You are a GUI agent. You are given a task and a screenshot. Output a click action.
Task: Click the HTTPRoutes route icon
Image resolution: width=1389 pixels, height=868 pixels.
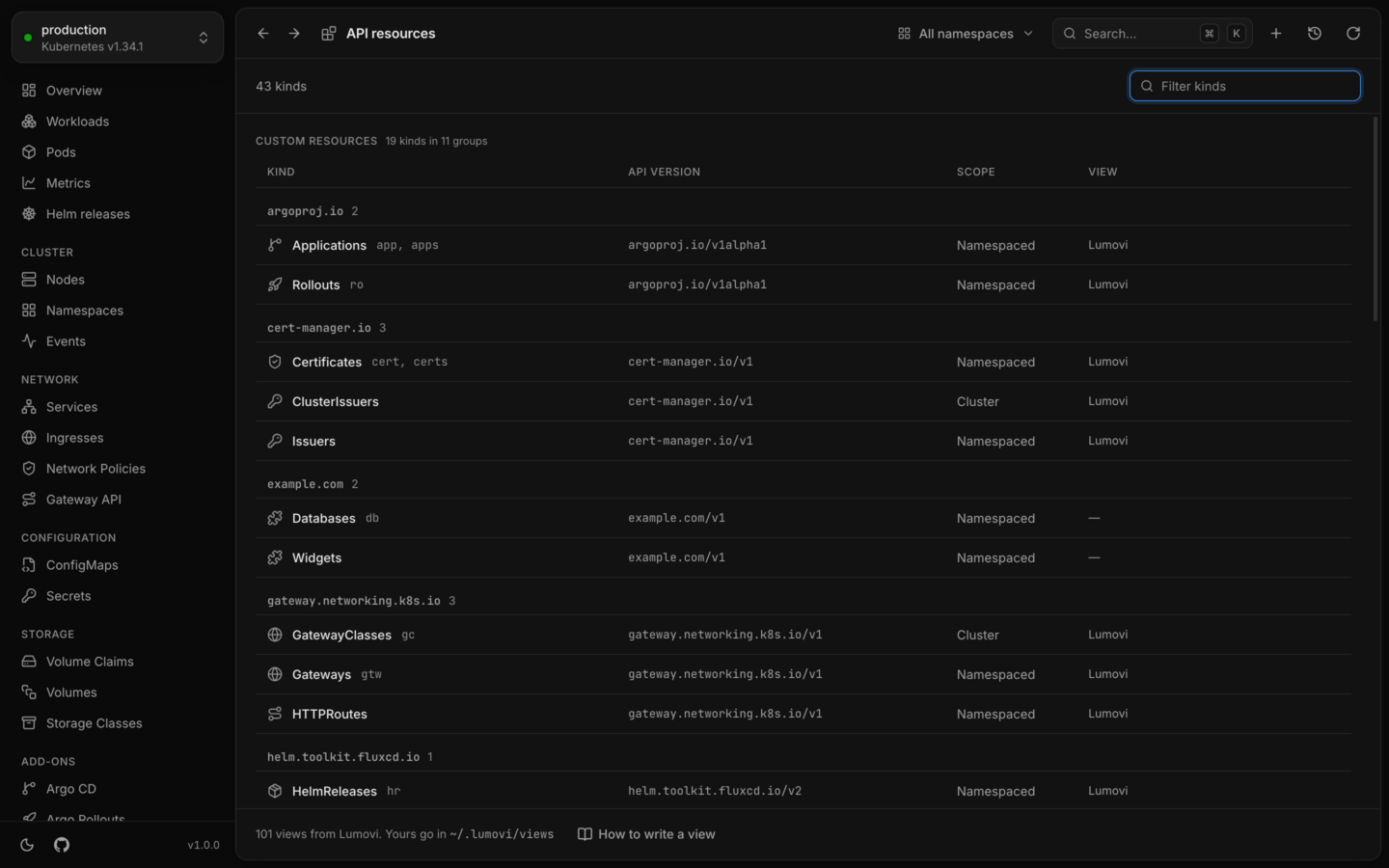[275, 714]
